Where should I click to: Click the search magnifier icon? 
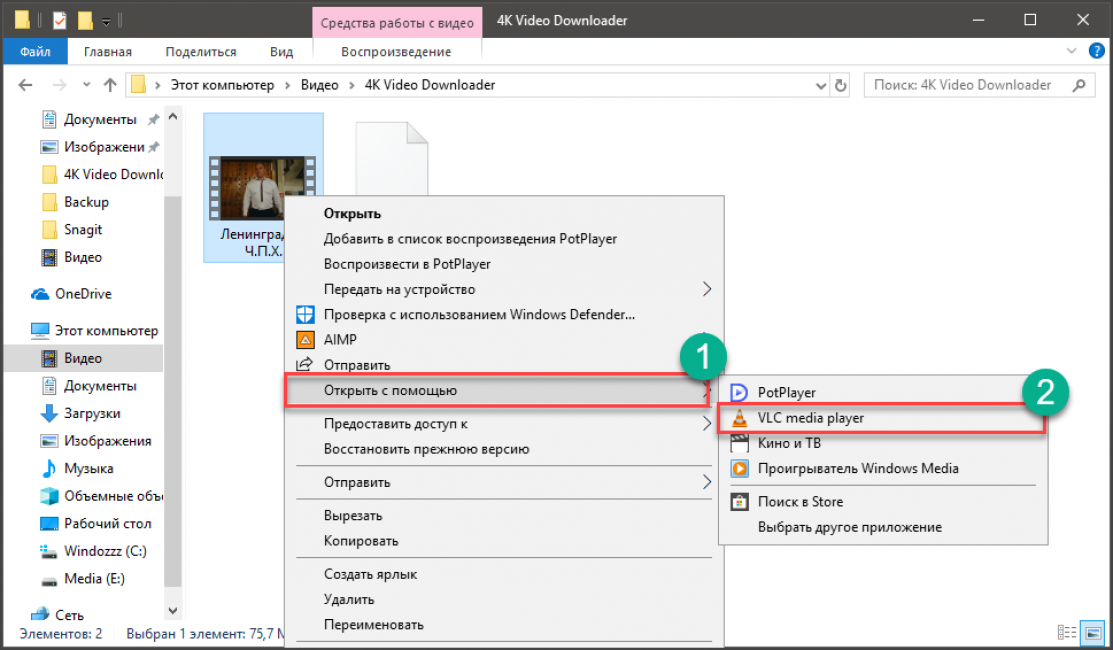pyautogui.click(x=1079, y=85)
